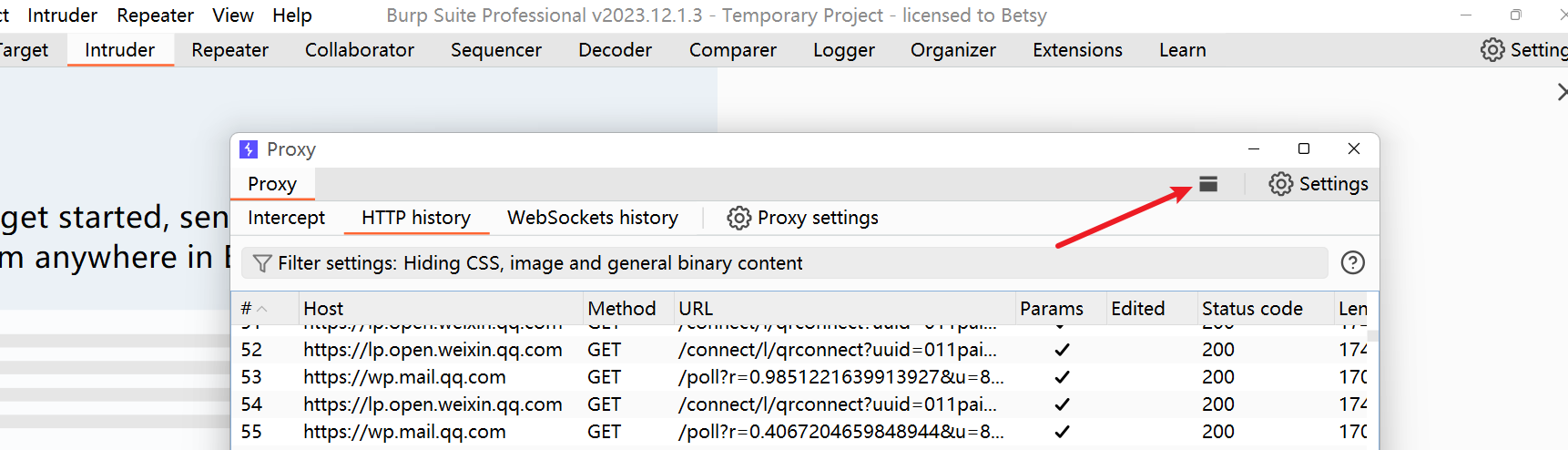Select the Proxy tab in Proxy window
This screenshot has width=1568, height=450.
[x=272, y=184]
